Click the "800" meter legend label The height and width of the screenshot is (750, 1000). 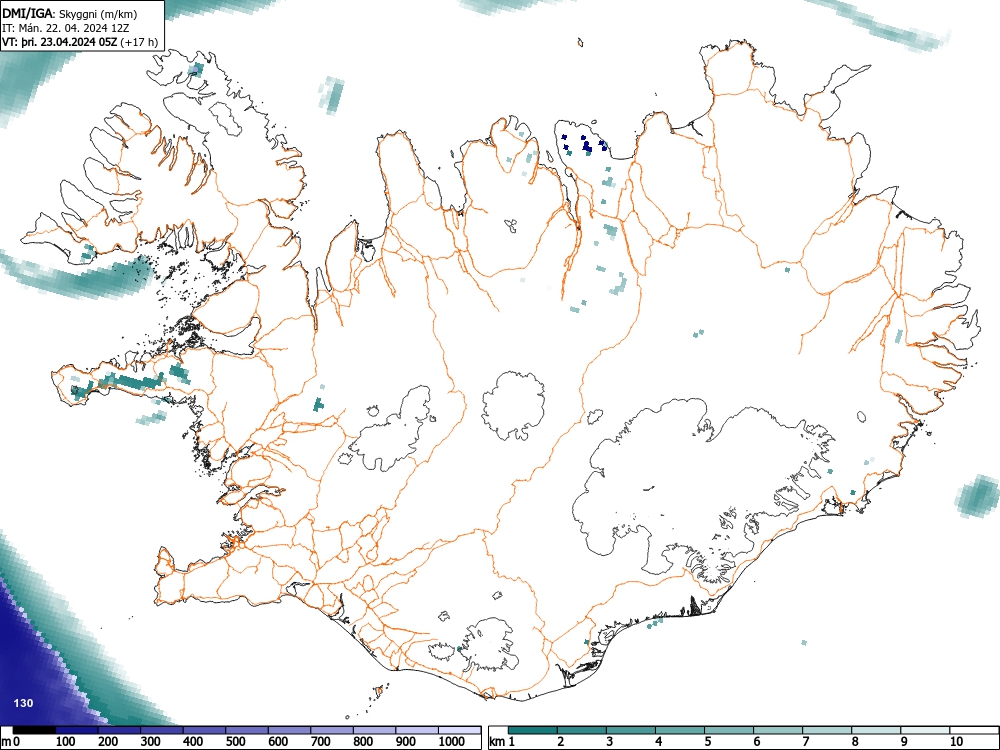363,742
